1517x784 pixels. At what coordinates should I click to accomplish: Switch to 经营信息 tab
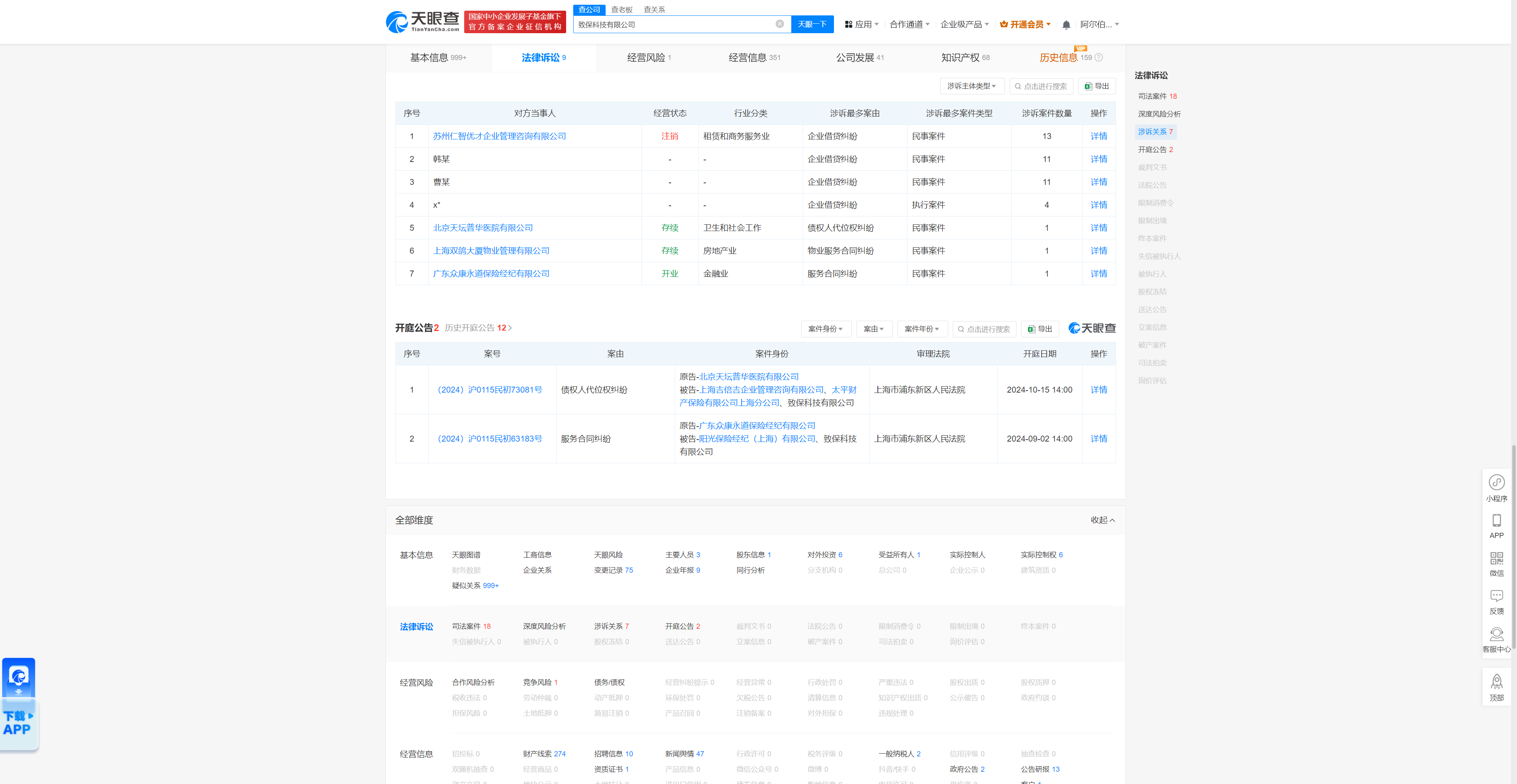click(755, 58)
